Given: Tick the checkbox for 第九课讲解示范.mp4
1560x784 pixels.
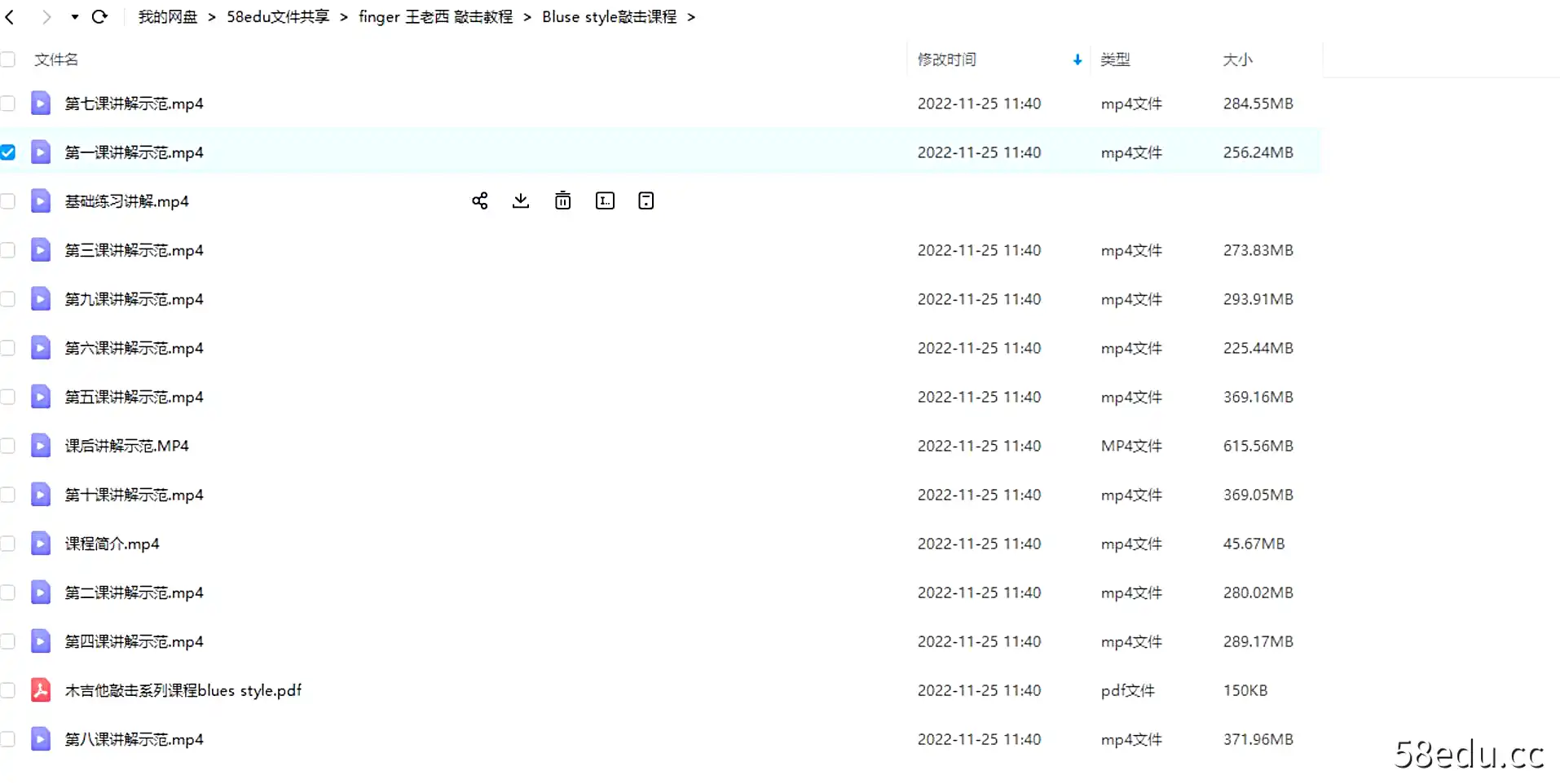Looking at the screenshot, I should pyautogui.click(x=8, y=299).
